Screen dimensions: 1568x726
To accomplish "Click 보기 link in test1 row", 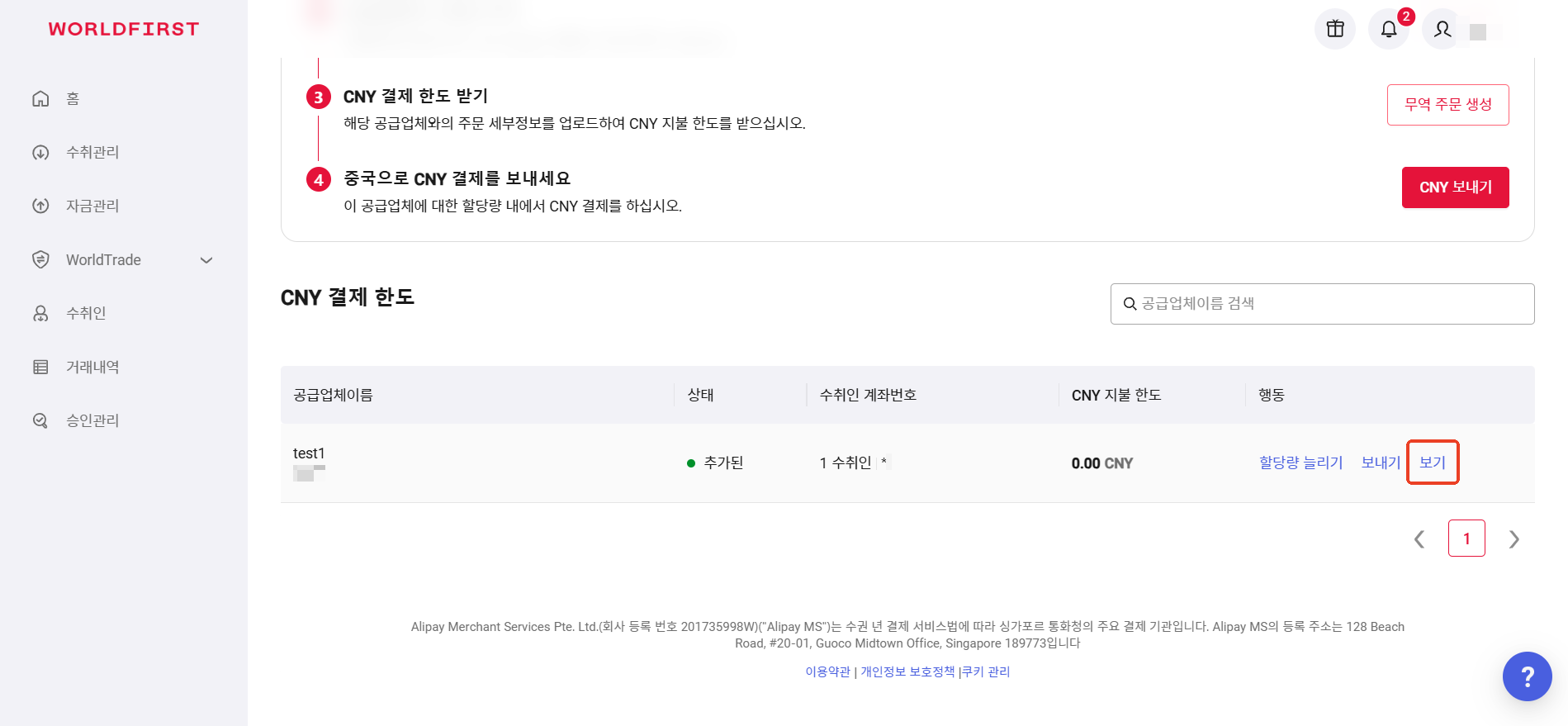I will 1433,463.
